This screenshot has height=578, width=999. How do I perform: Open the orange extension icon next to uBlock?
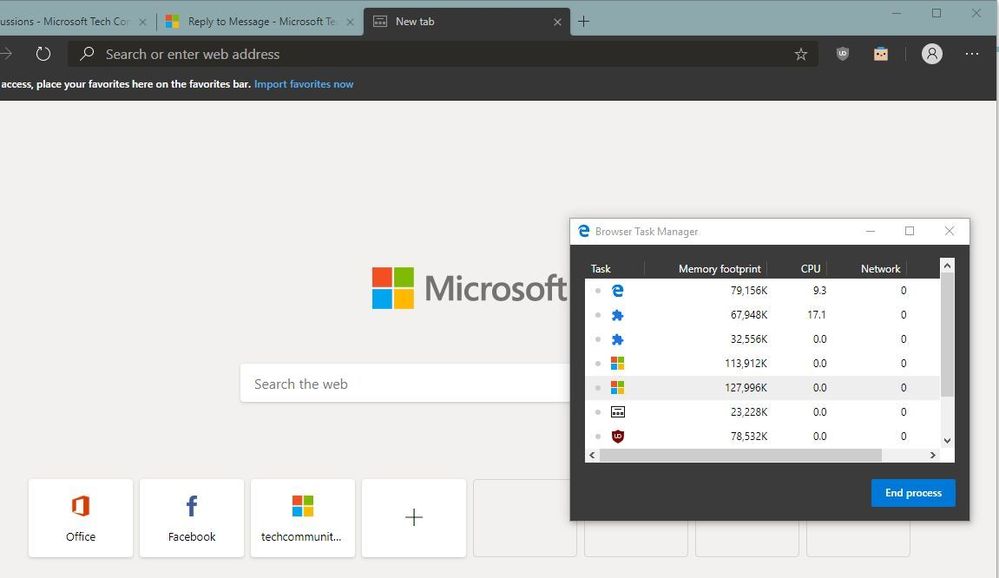click(x=880, y=54)
